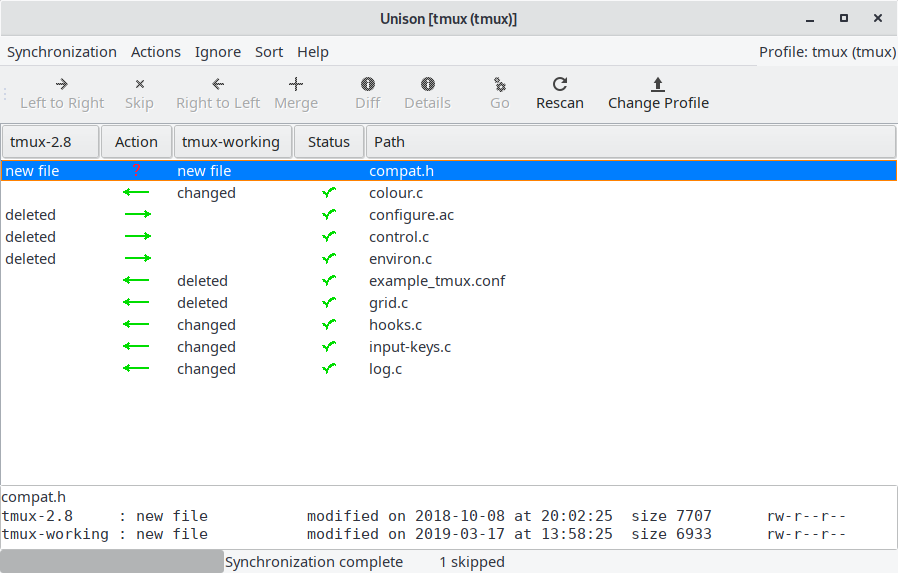Click the left arrow action for log.c
This screenshot has height=573, width=898.
click(136, 368)
